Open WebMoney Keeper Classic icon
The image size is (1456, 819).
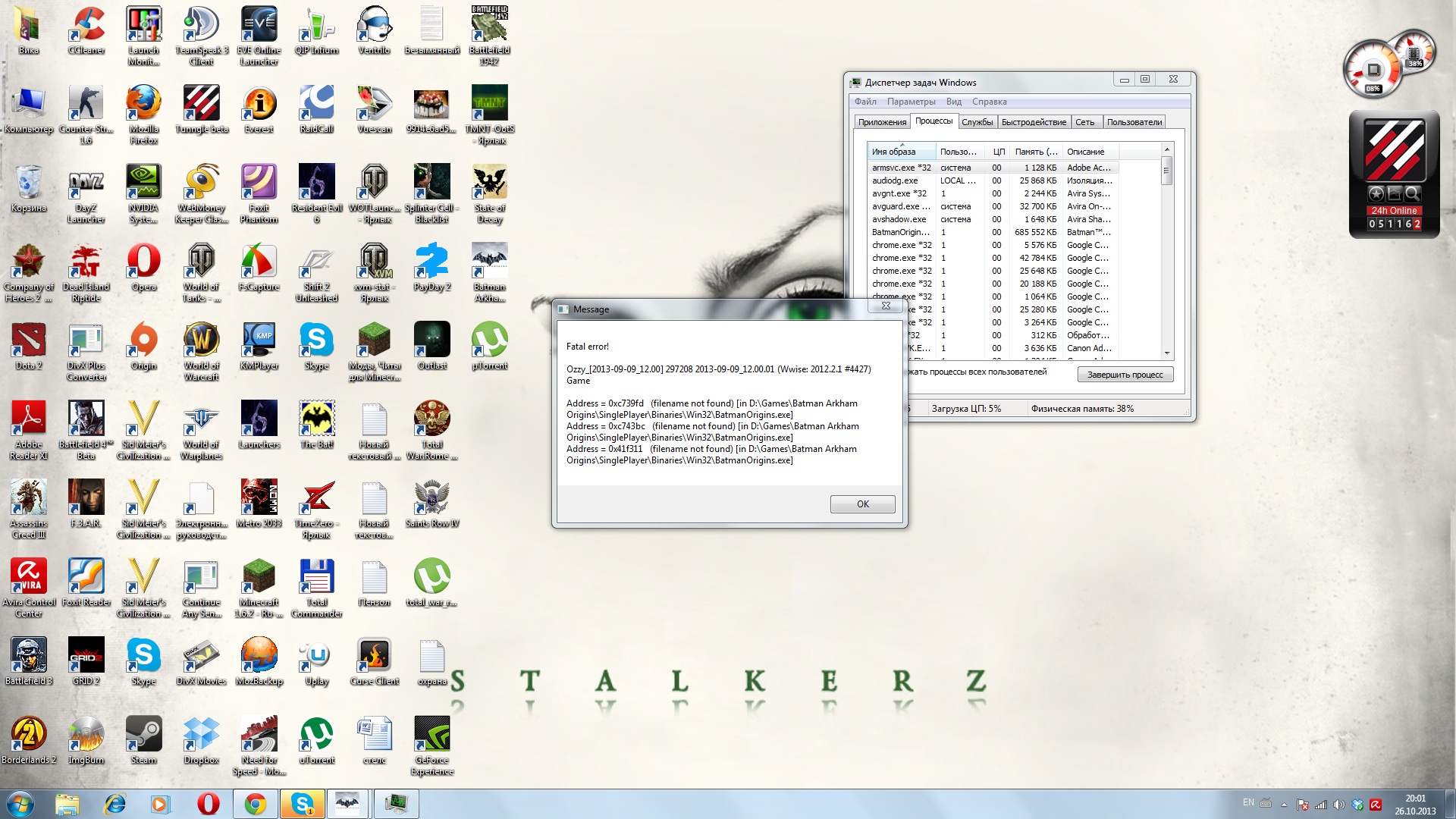click(202, 193)
